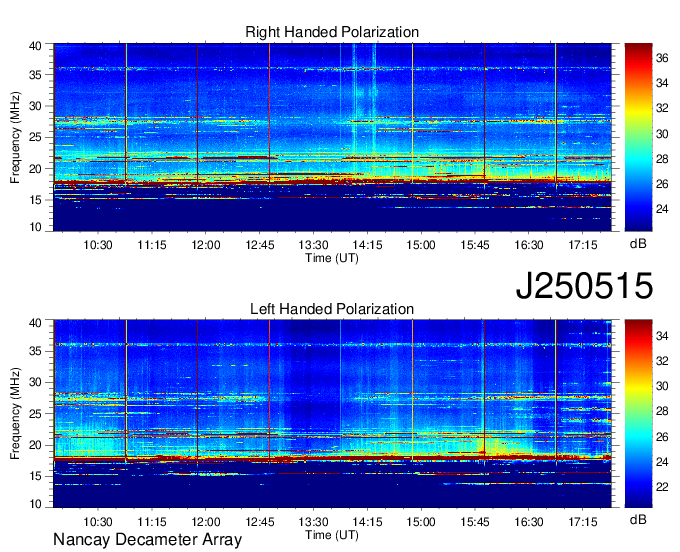Click dB label under Left Handed color bar
This screenshot has width=680, height=552.
pyautogui.click(x=638, y=519)
